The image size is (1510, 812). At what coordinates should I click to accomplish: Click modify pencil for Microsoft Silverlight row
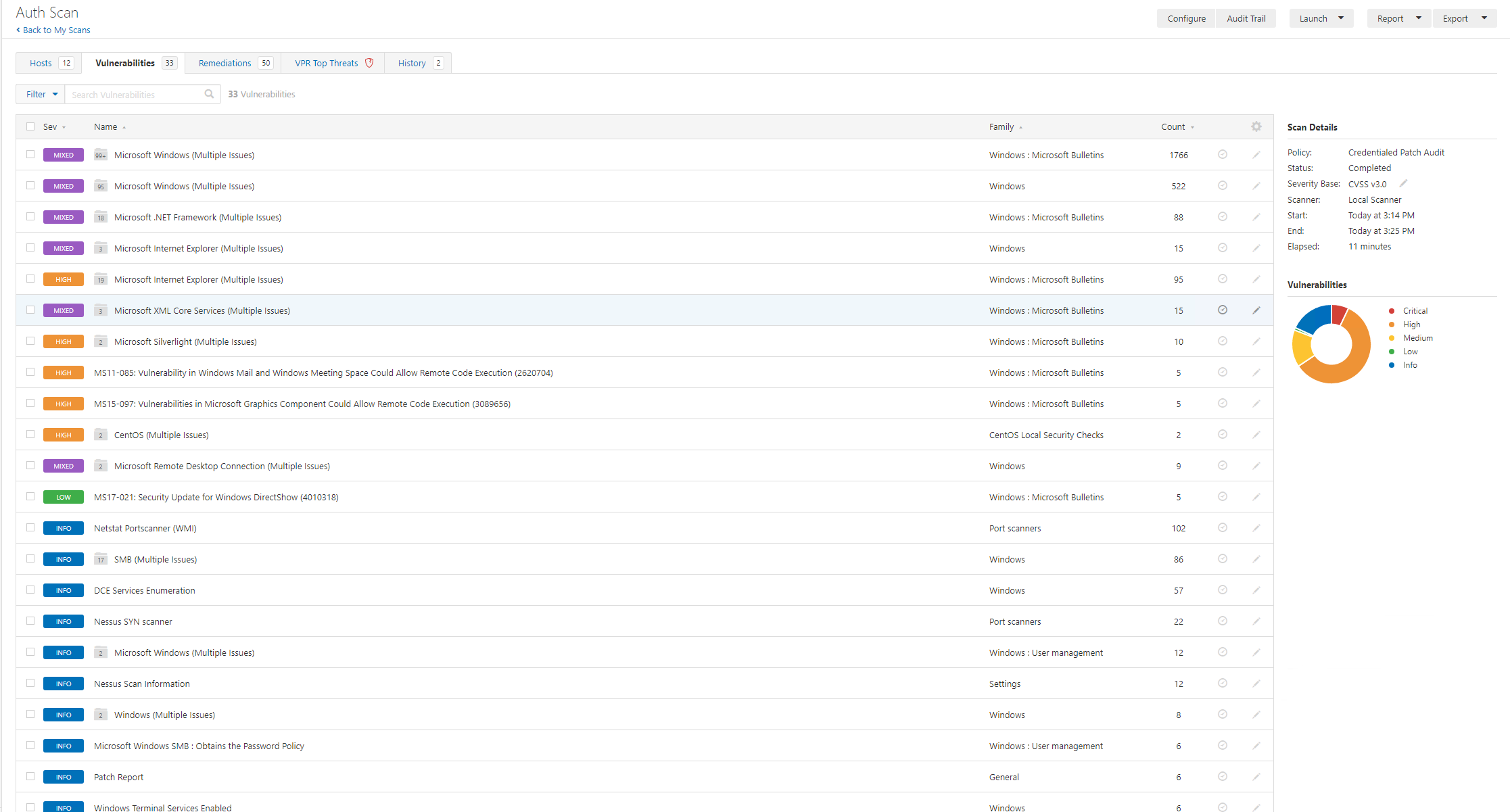1256,341
